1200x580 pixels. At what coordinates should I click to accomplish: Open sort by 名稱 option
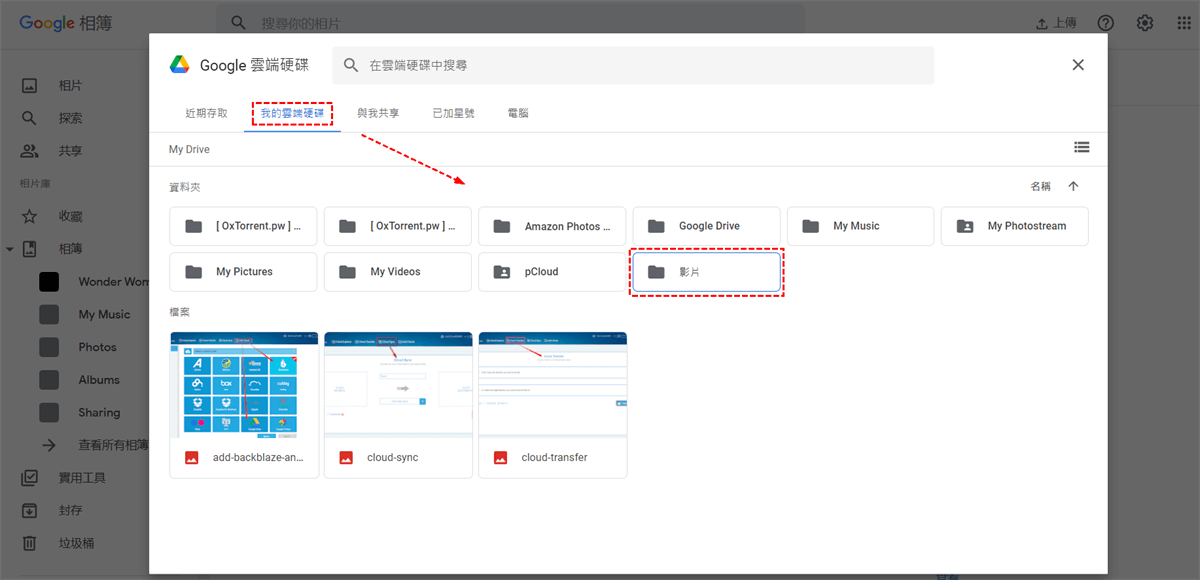(x=1041, y=186)
